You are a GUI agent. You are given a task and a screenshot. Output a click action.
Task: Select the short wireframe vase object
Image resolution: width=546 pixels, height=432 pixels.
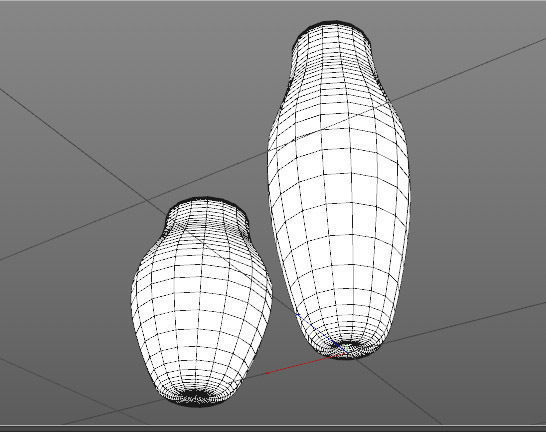pos(201,302)
